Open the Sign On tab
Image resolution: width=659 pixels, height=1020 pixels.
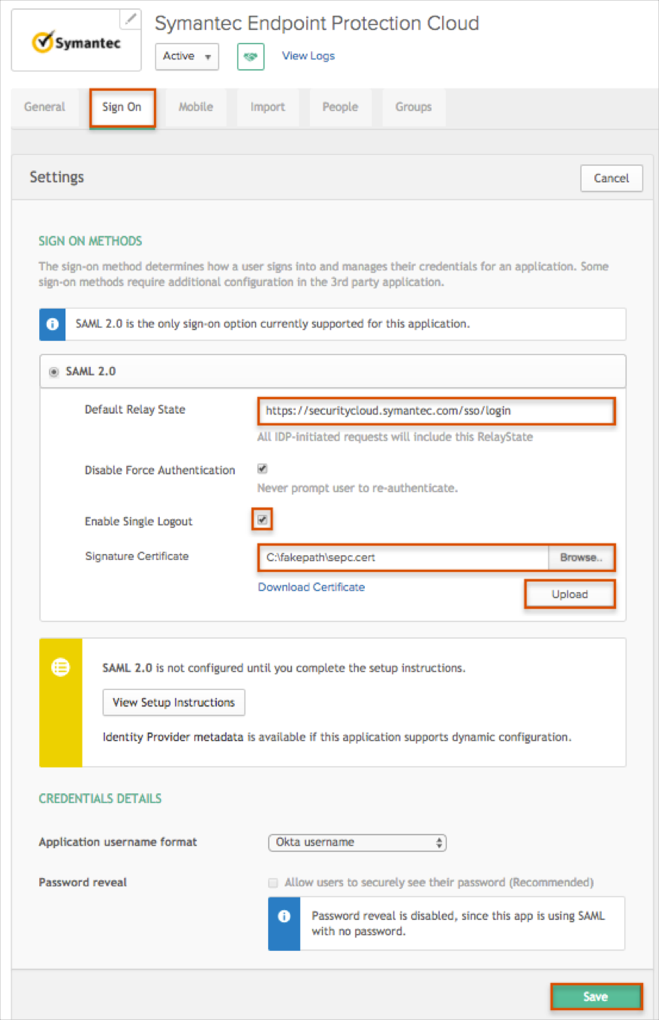coord(122,107)
